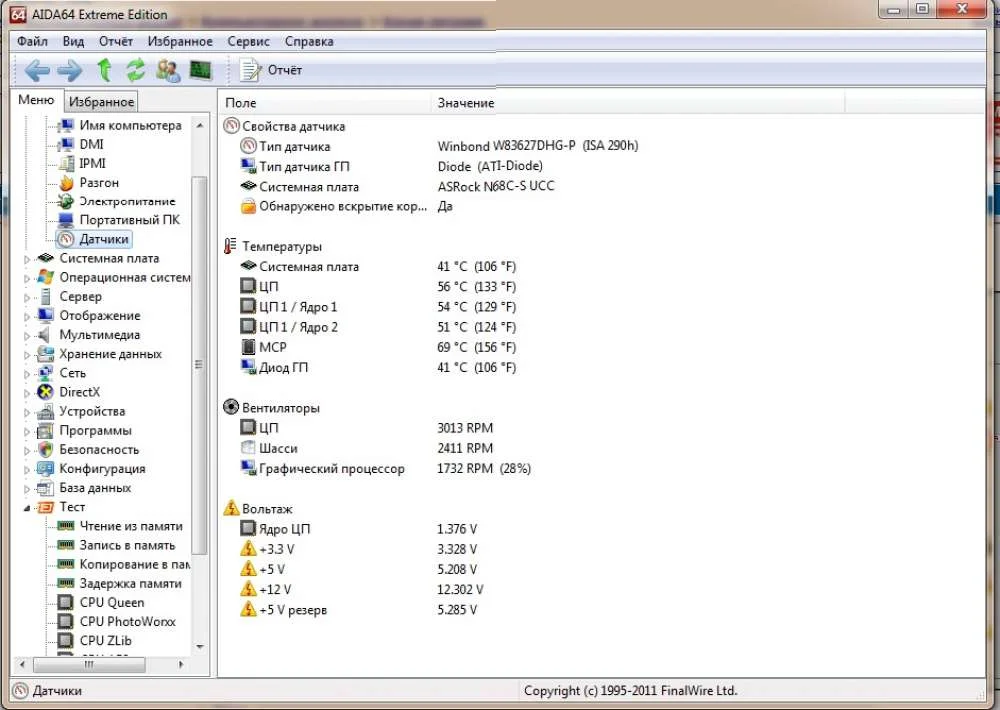
Task: Select the Тип датчика ГП row
Action: (x=392, y=166)
